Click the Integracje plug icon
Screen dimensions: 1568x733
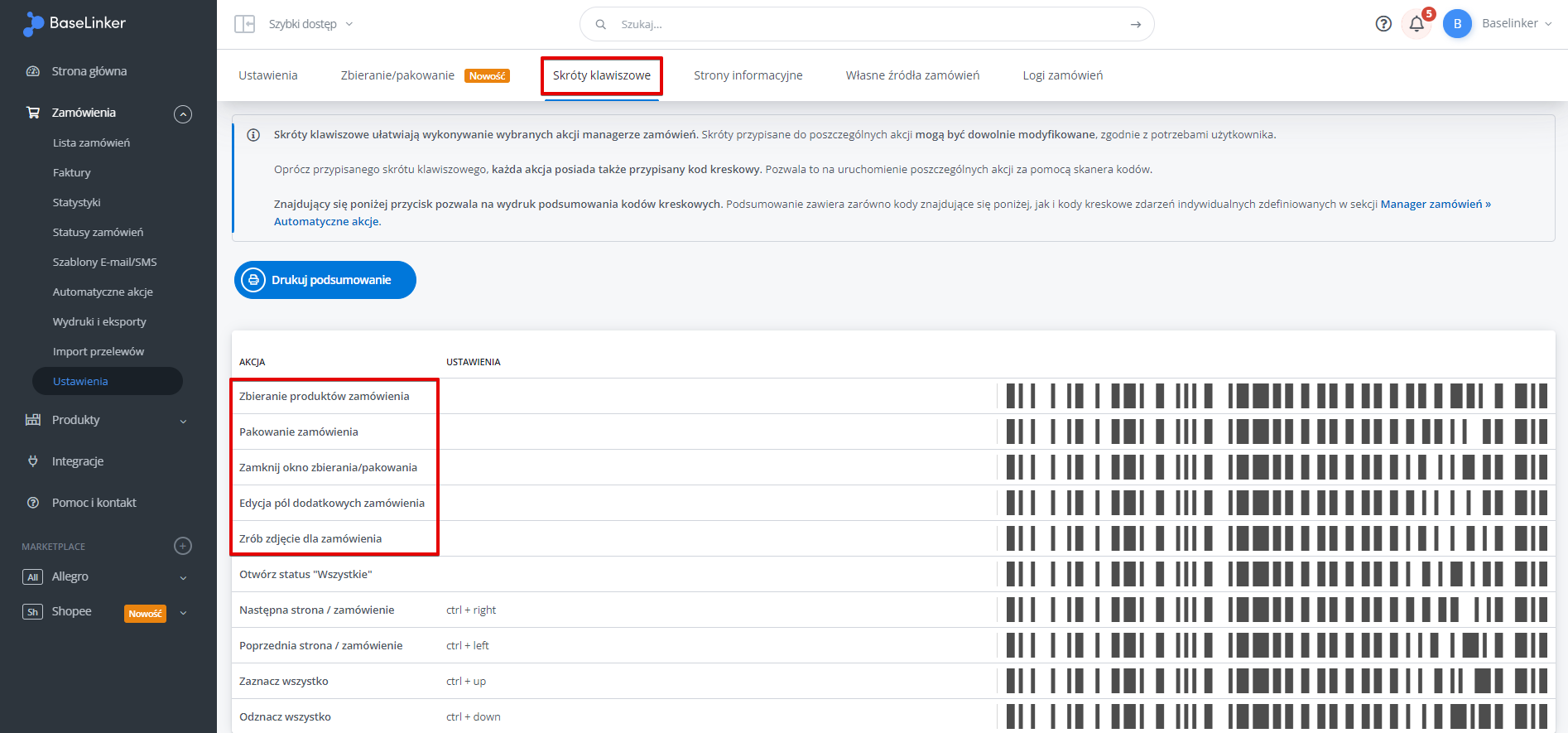33,461
